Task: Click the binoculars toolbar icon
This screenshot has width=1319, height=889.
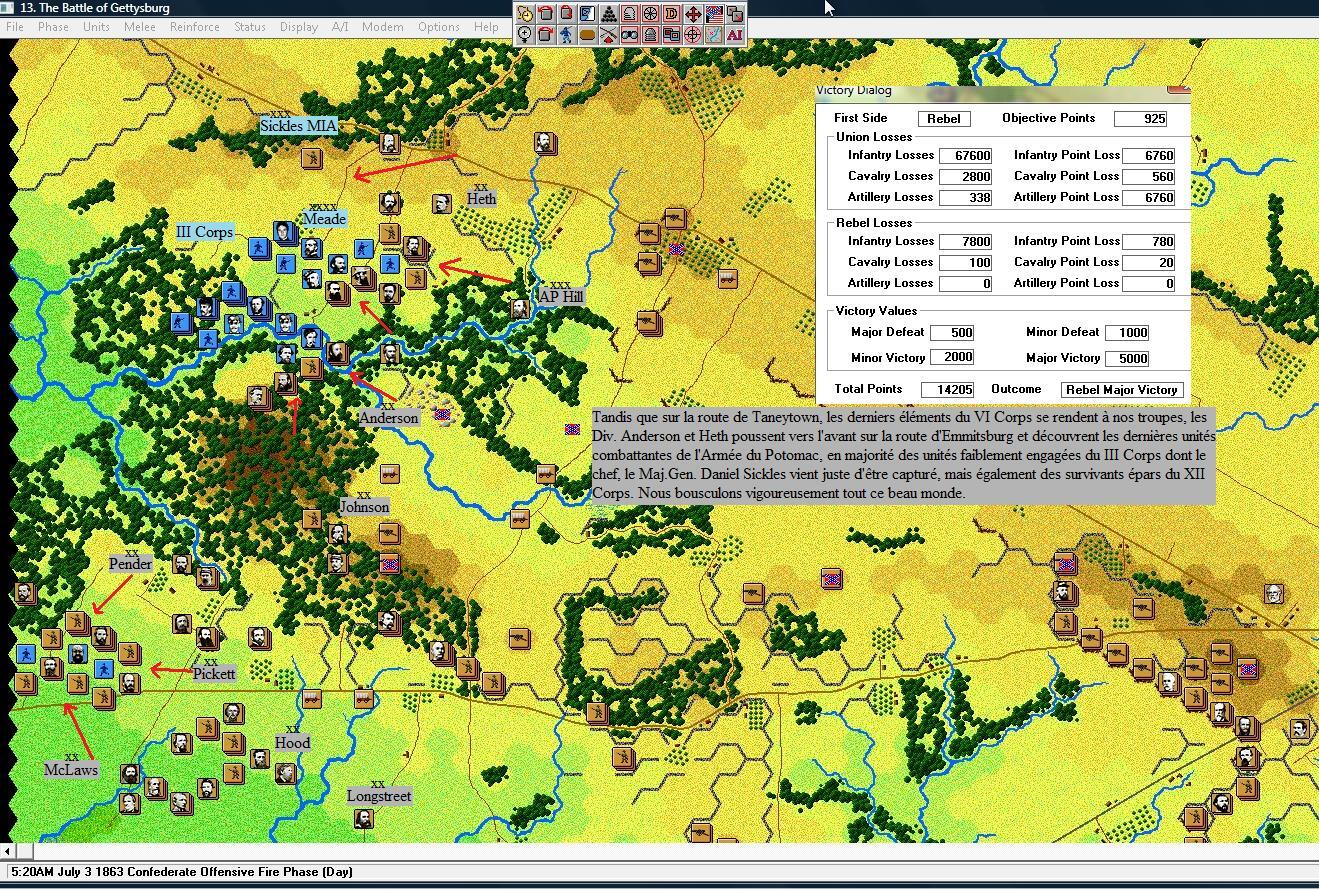Action: [629, 35]
